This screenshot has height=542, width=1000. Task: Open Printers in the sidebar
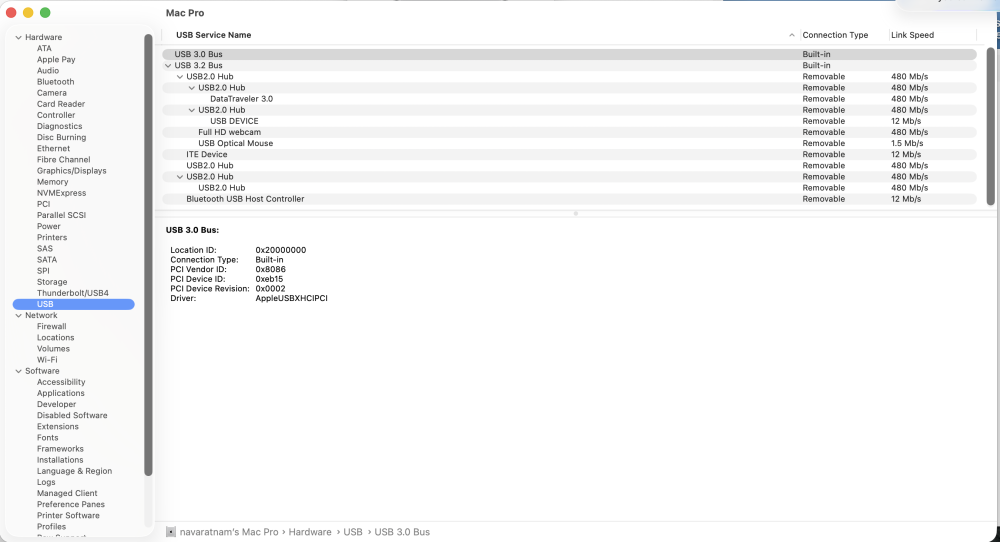52,238
